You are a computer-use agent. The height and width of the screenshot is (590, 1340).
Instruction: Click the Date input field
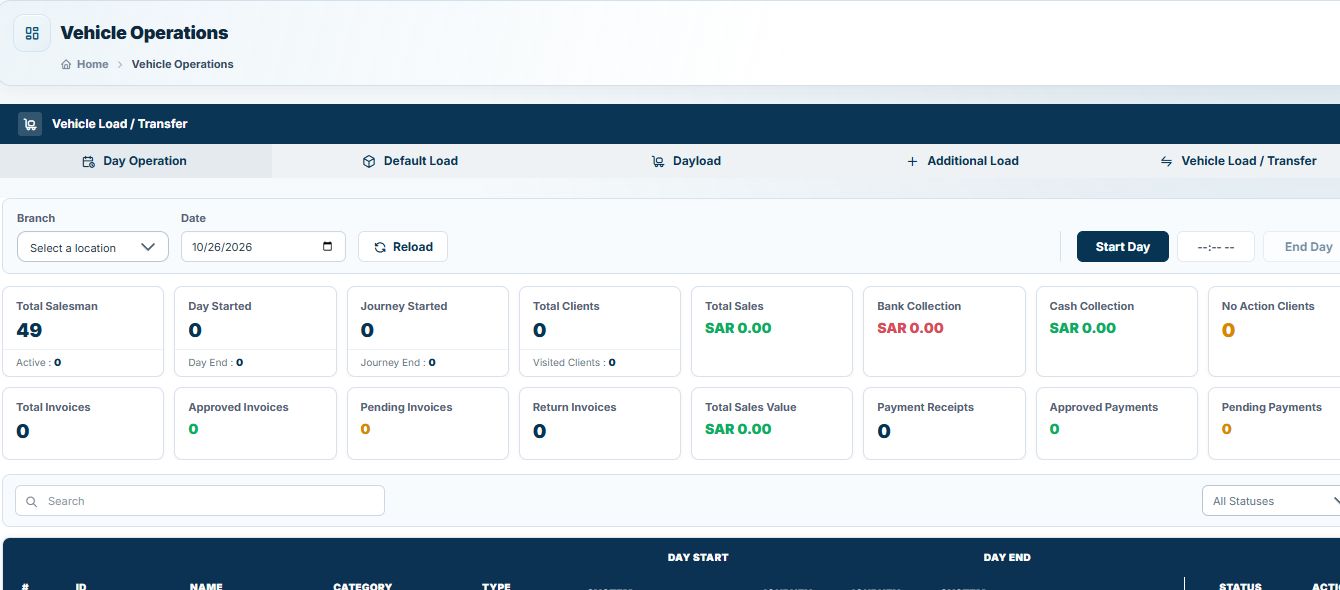(x=263, y=247)
